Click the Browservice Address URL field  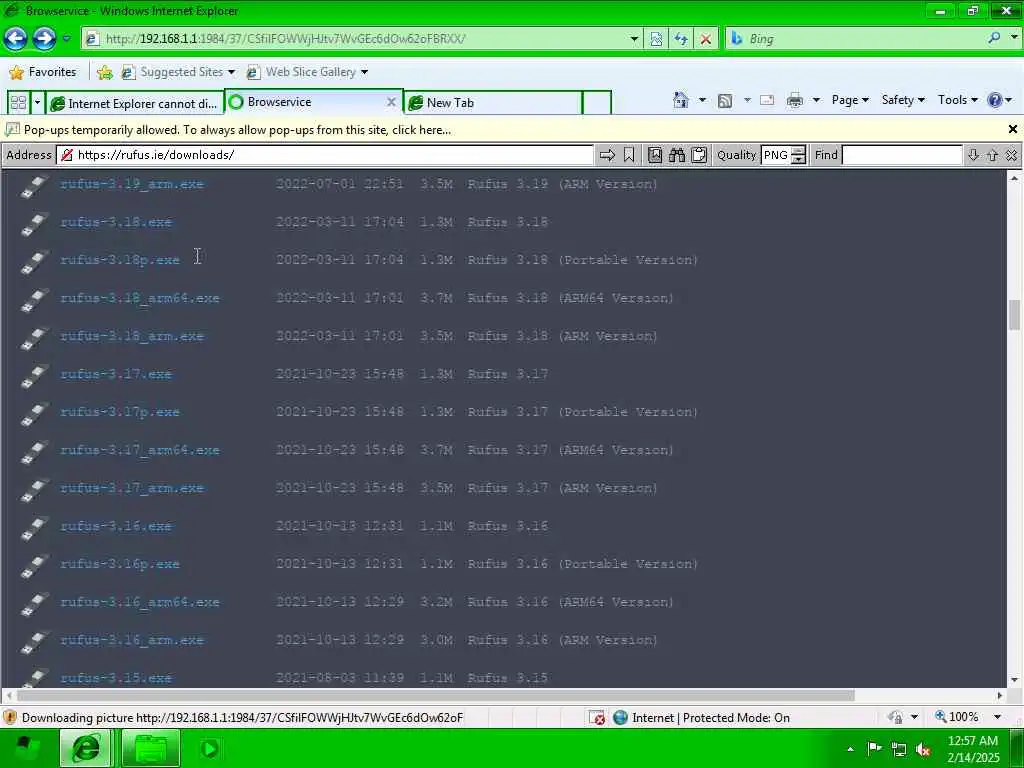pos(325,155)
